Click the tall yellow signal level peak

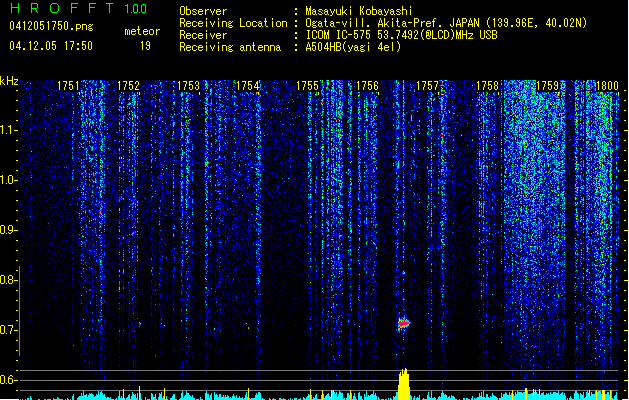[404, 384]
